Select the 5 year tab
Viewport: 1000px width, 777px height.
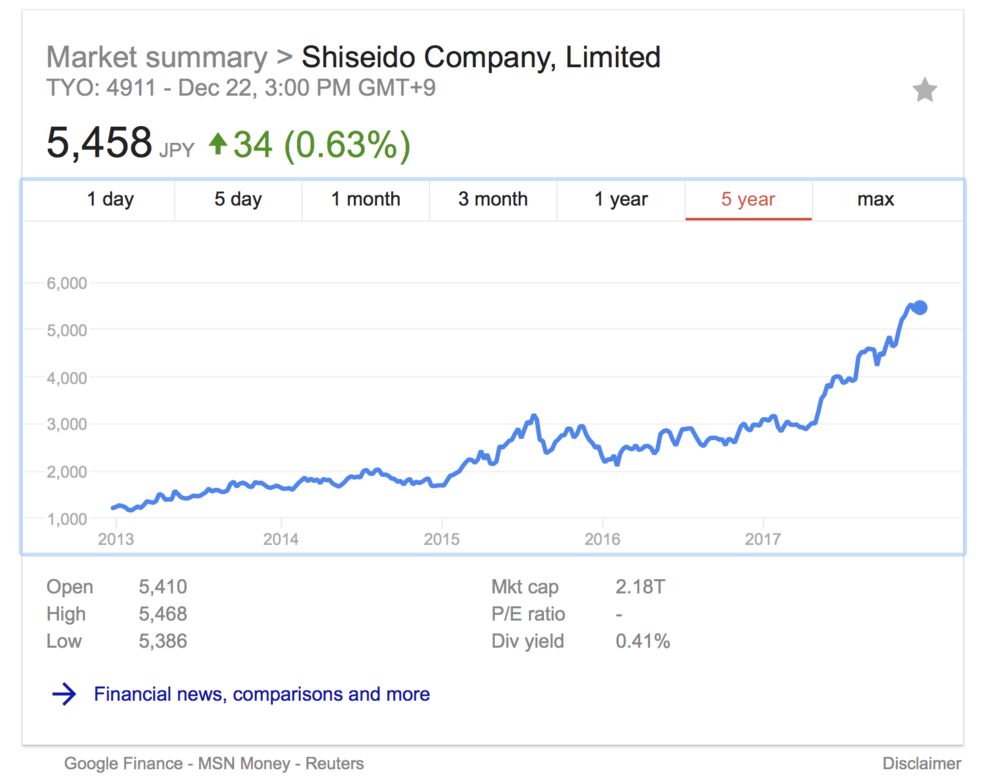point(749,200)
